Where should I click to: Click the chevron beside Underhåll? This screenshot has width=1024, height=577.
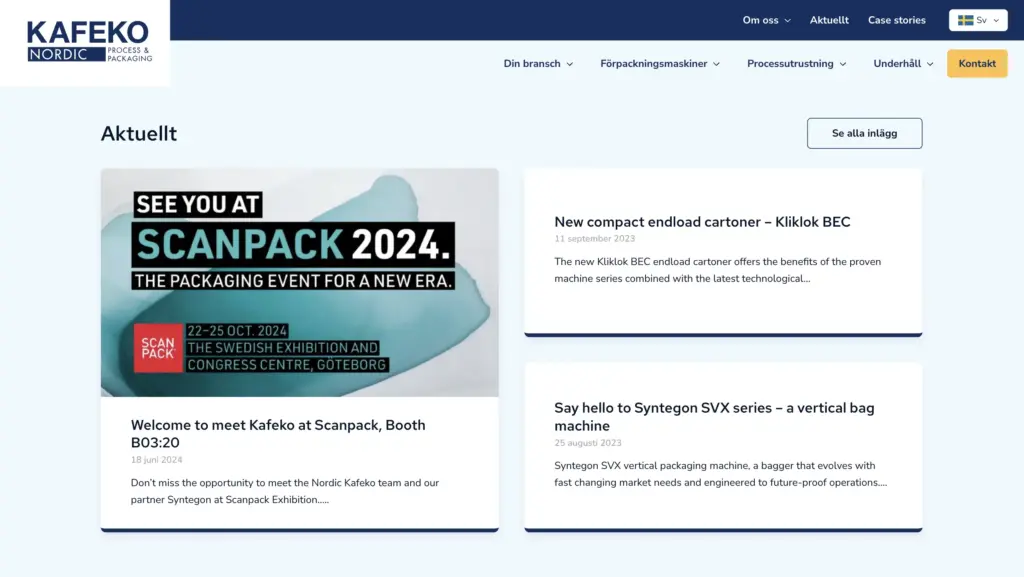point(930,64)
